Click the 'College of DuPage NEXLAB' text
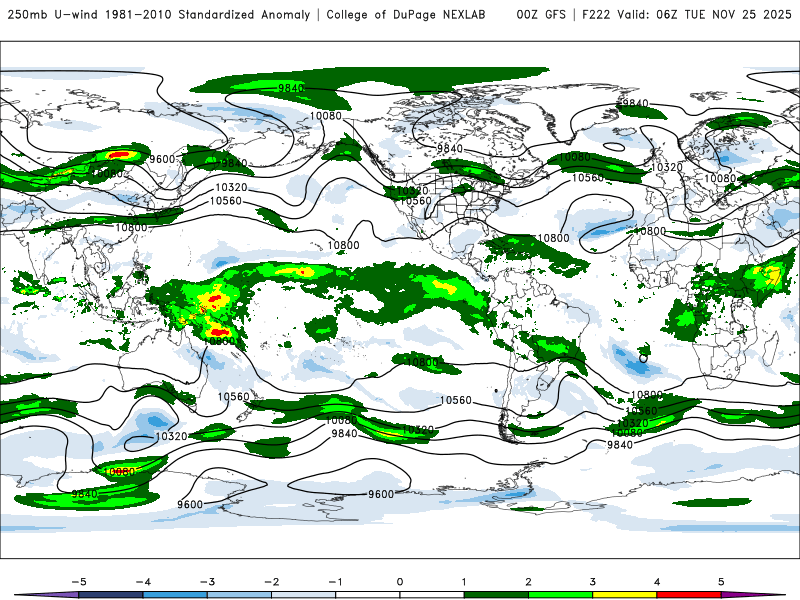Image resolution: width=800 pixels, height=600 pixels. [x=406, y=15]
